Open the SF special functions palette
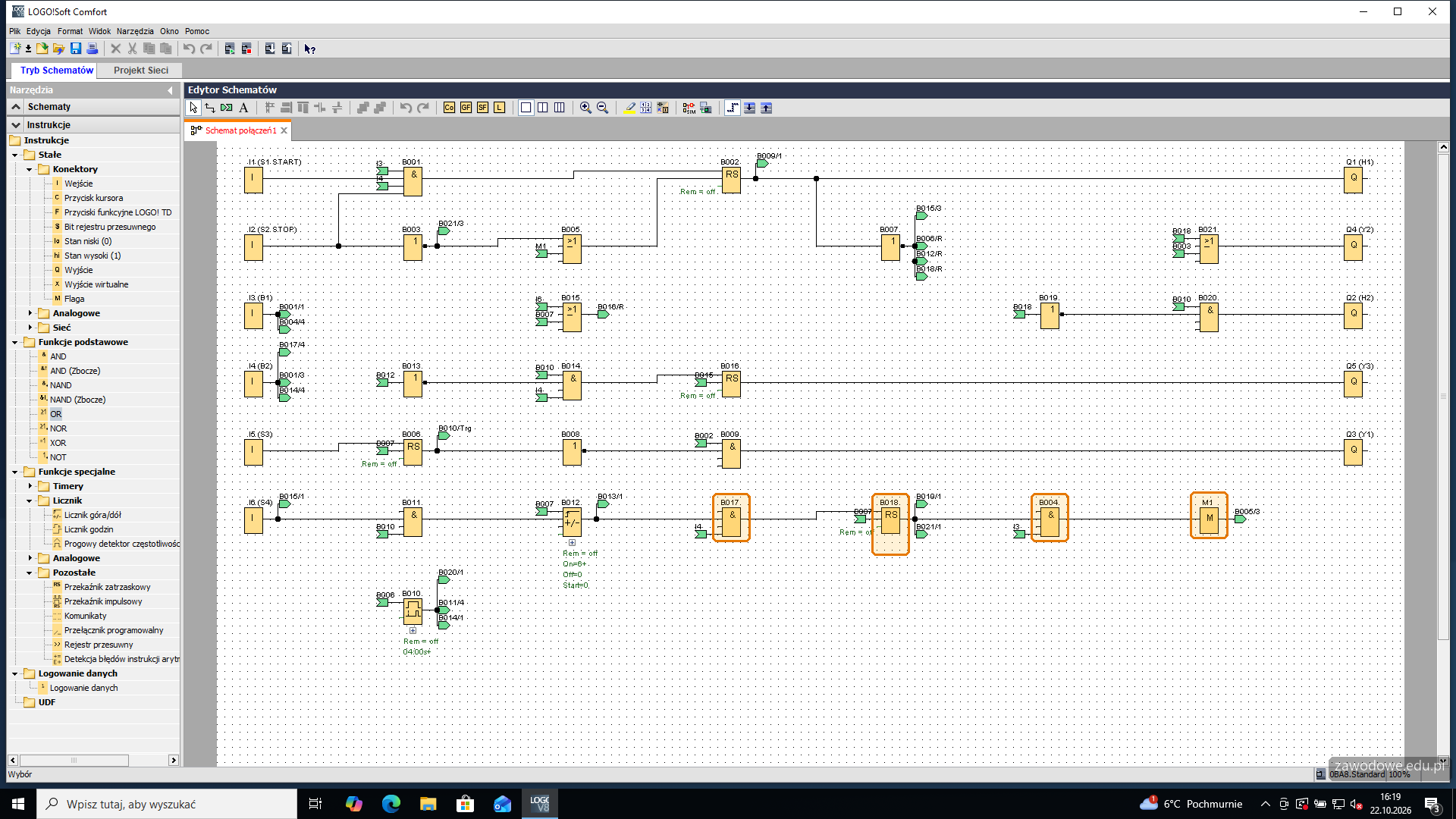Screen dimensions: 1456x819 [x=482, y=108]
